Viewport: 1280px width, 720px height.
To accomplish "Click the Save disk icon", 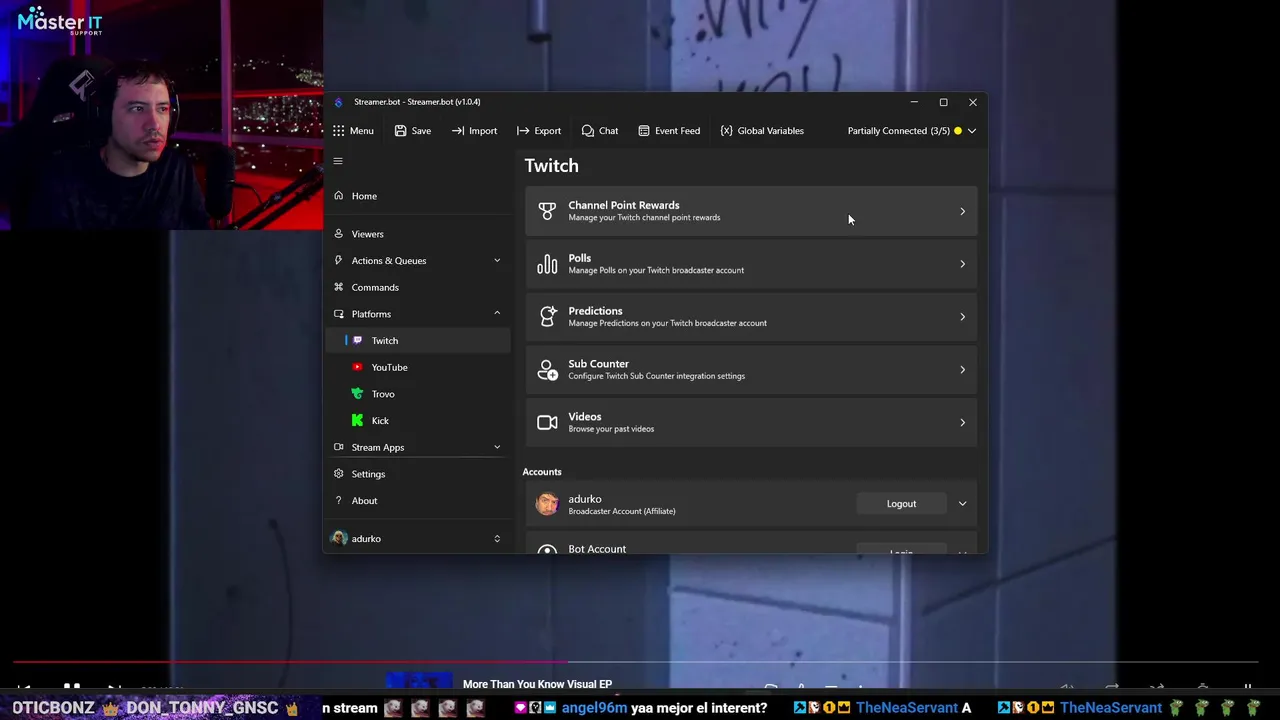I will (400, 131).
